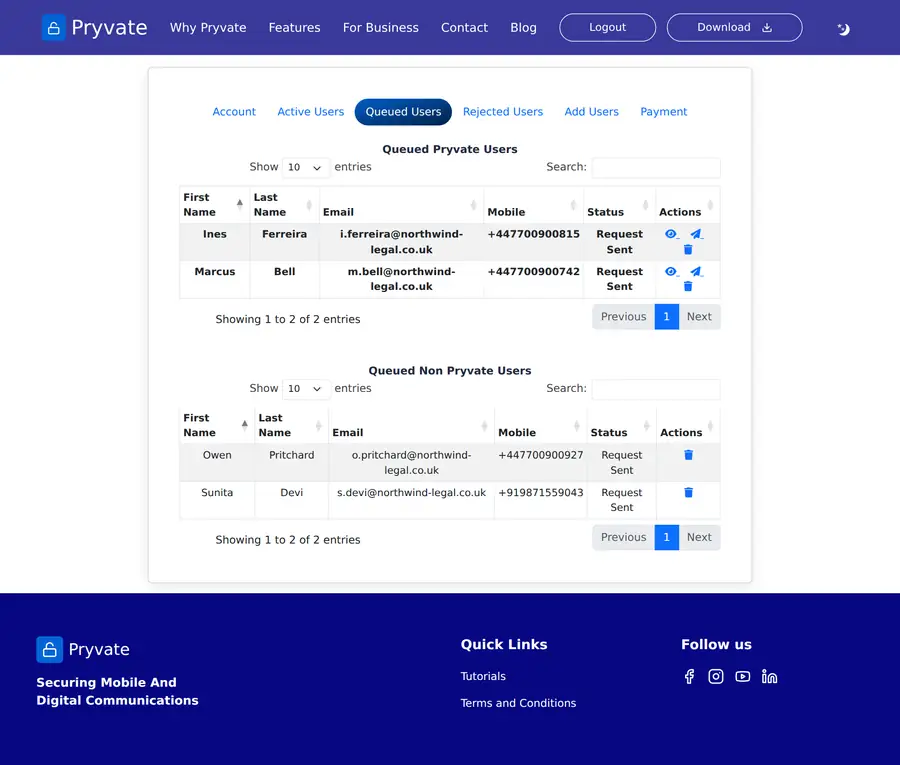Focus Search field for Queued Pryvate Users
900x765 pixels.
655,168
